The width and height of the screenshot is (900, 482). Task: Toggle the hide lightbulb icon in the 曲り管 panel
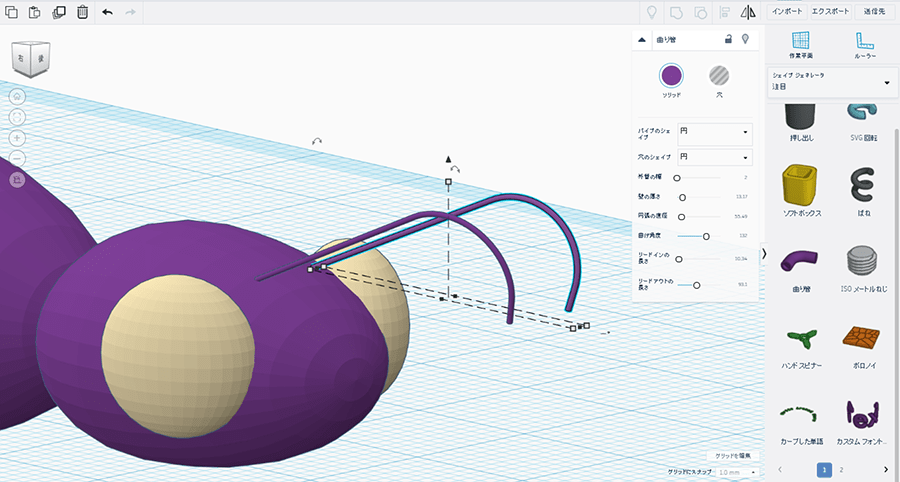745,39
